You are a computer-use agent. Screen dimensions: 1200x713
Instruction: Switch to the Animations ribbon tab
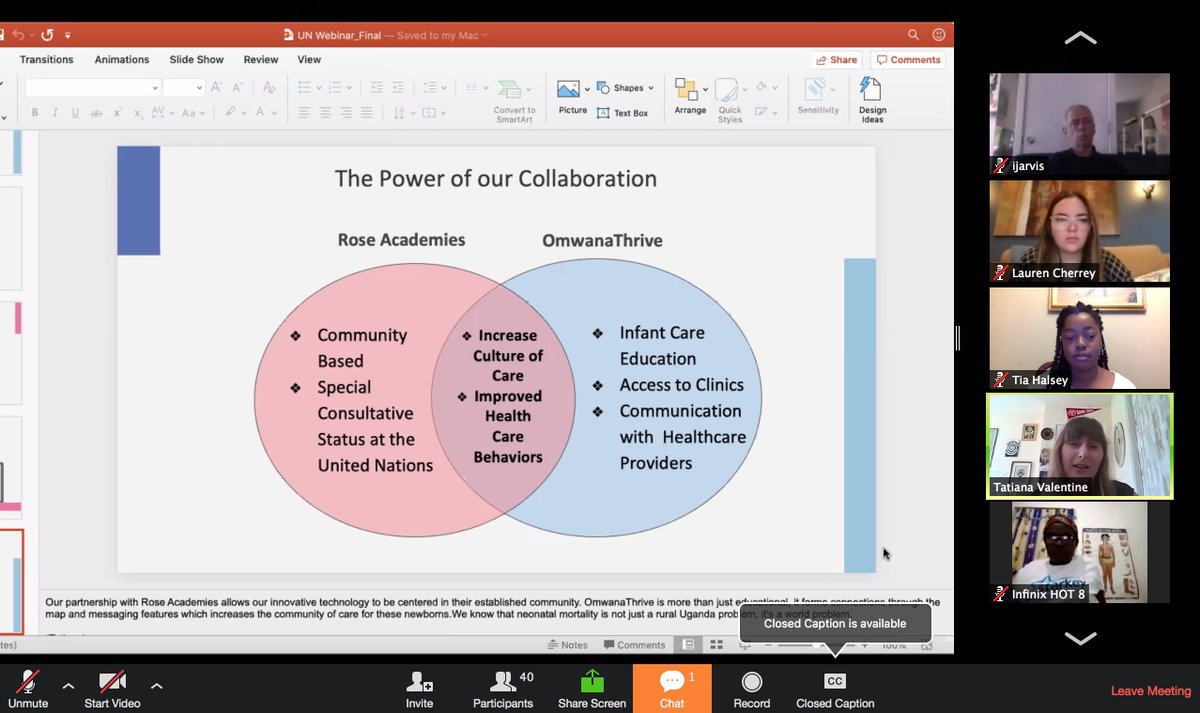click(x=122, y=60)
